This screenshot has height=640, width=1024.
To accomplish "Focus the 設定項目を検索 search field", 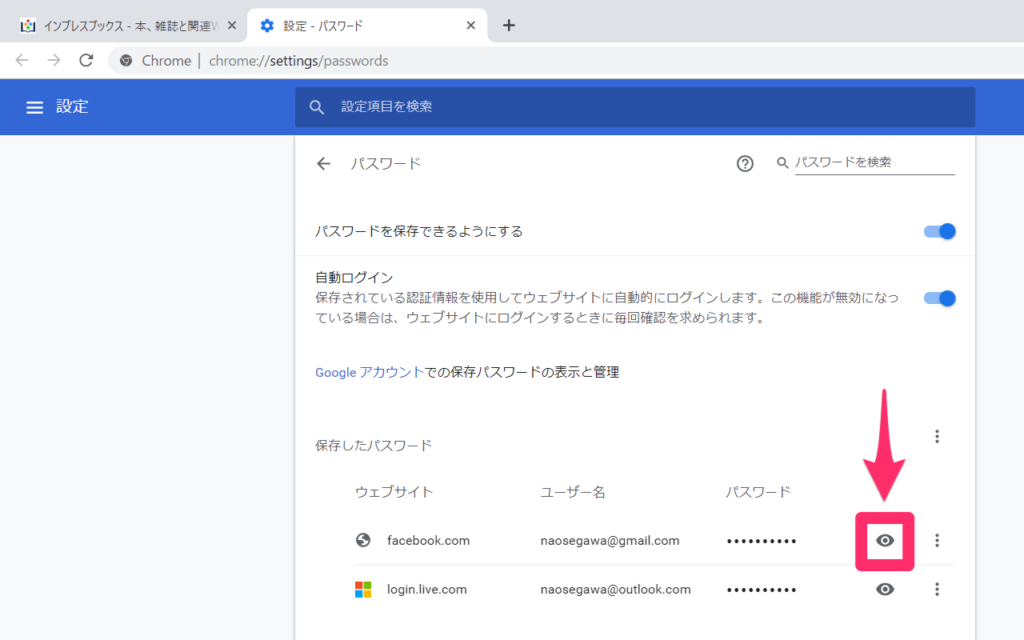I will click(635, 107).
